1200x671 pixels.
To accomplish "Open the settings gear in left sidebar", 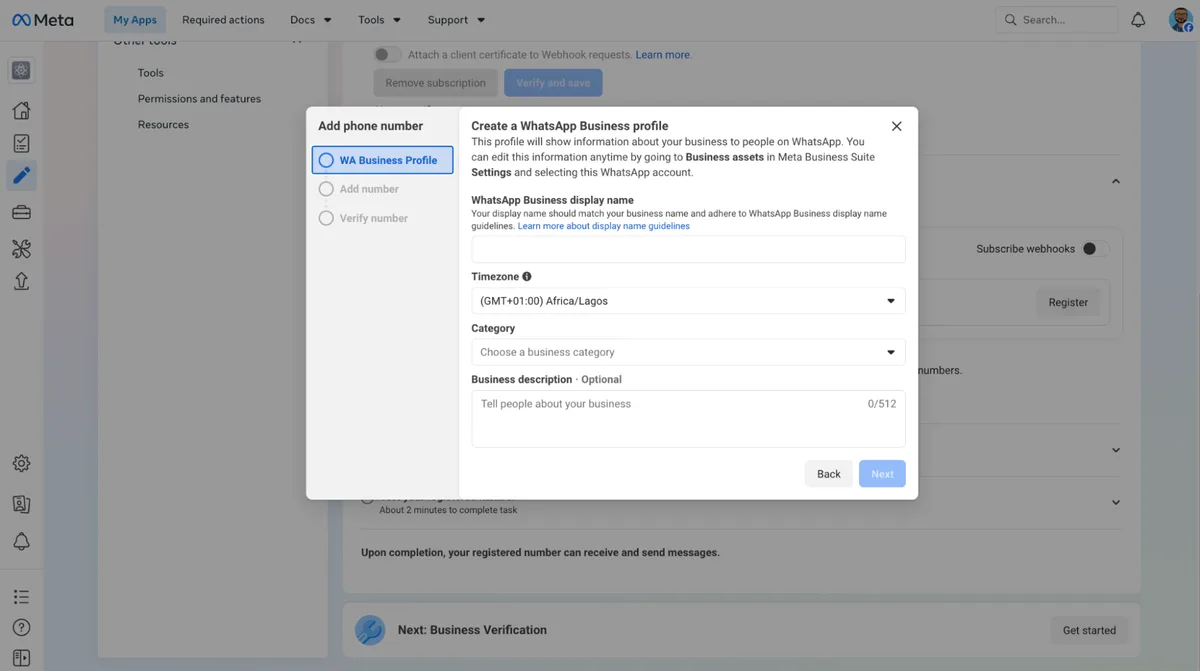I will point(21,463).
